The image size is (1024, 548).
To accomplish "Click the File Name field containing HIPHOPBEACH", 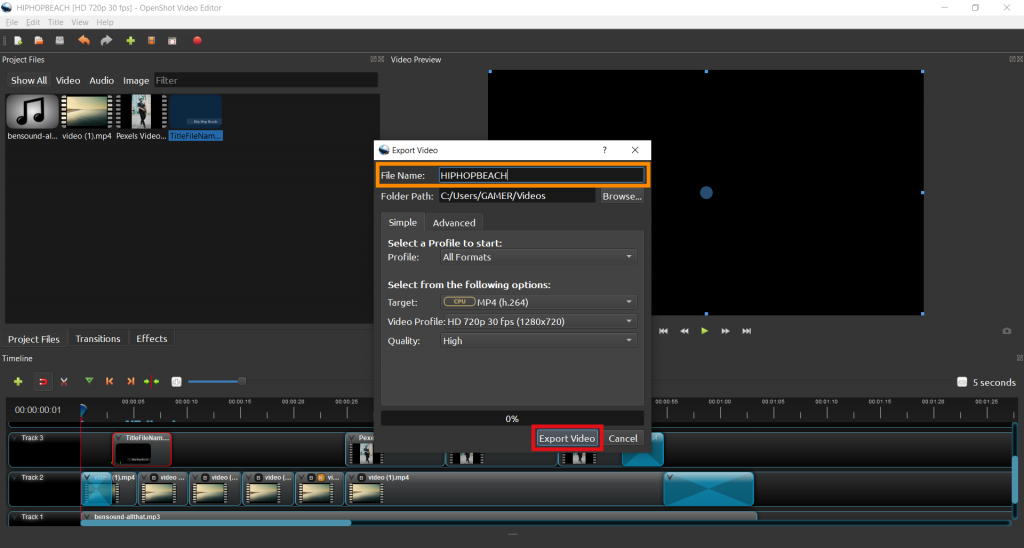I will tap(541, 175).
